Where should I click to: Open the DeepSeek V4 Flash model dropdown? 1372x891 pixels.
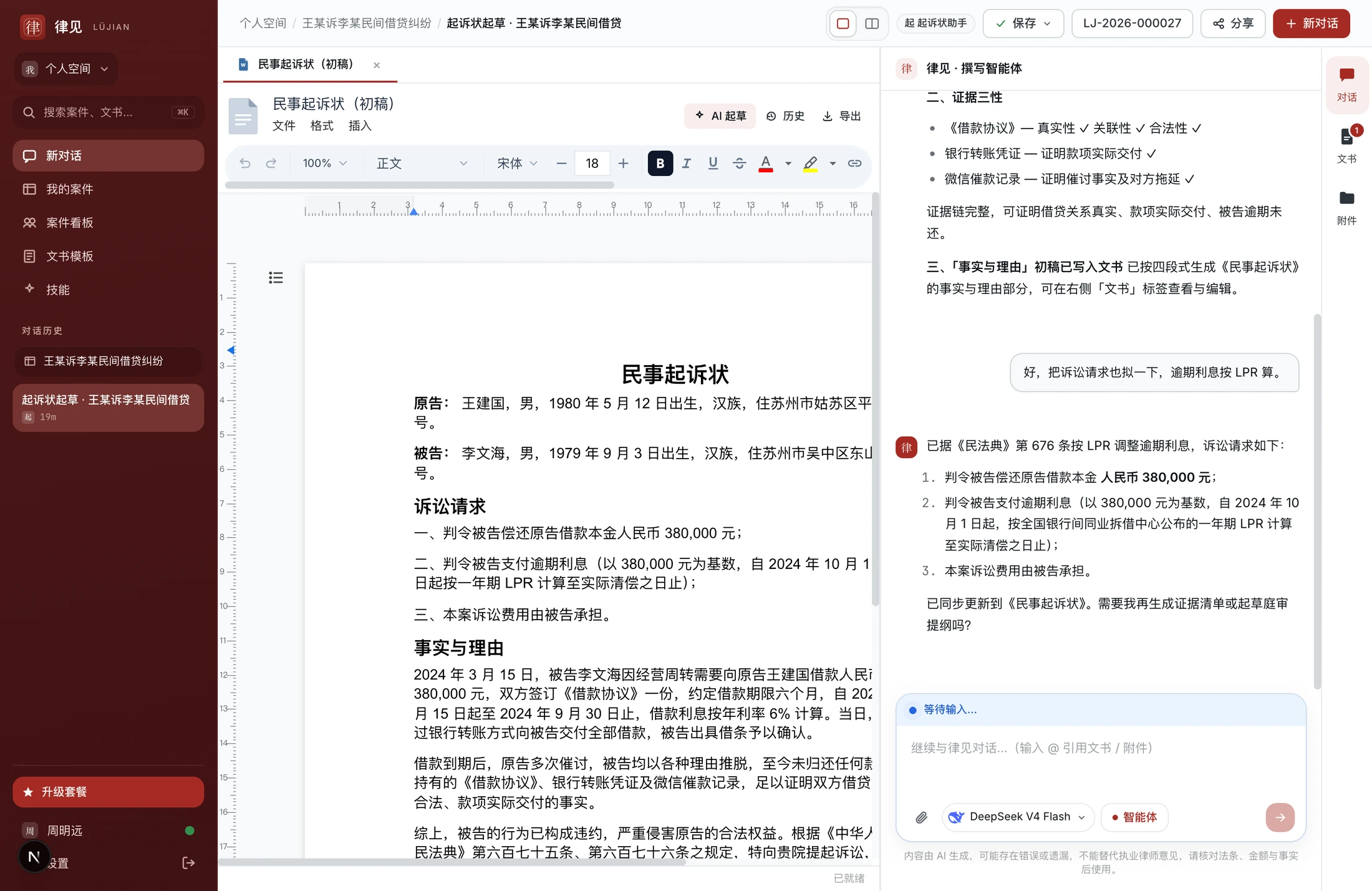(x=1018, y=817)
